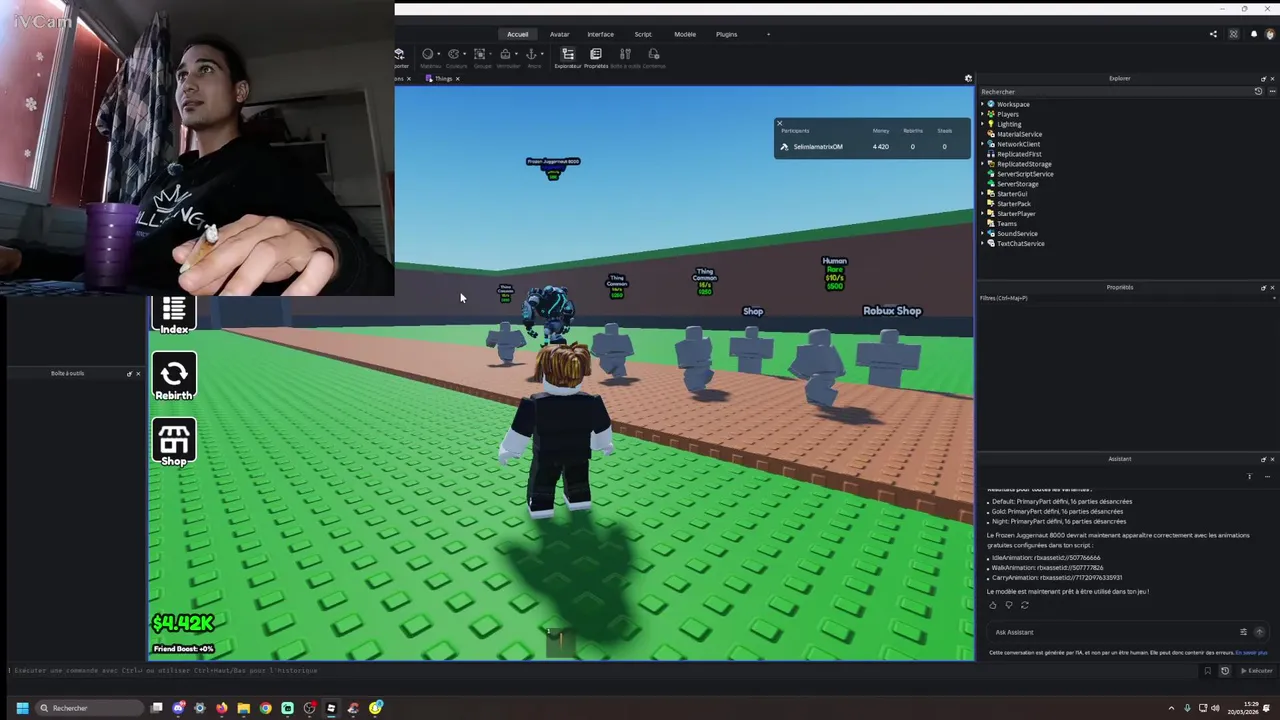
Task: Open the Plugins ribbon tab
Action: click(727, 34)
